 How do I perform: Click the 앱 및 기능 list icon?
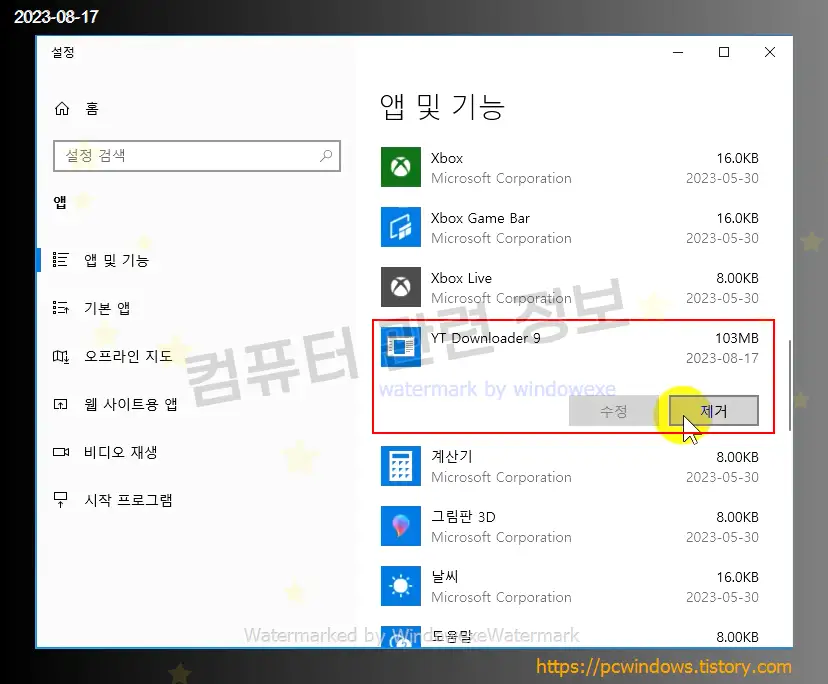coord(60,260)
